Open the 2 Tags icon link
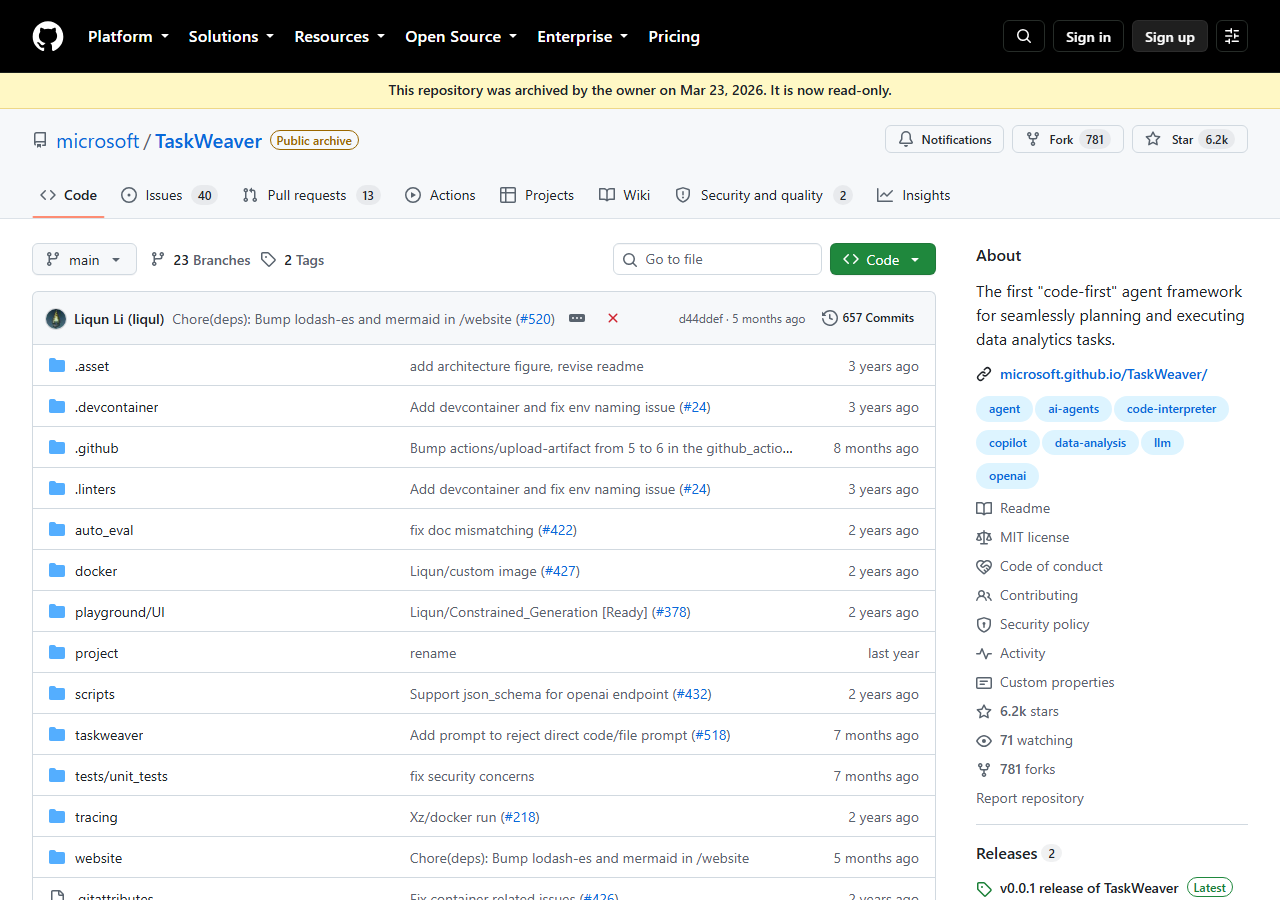1280x900 pixels. click(x=268, y=260)
